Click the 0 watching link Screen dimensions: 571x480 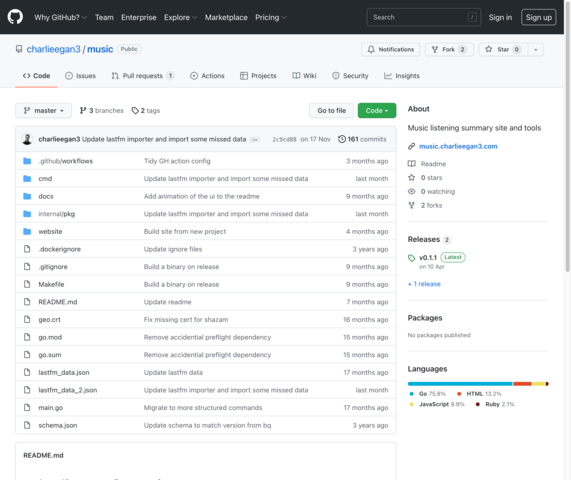pyautogui.click(x=432, y=191)
